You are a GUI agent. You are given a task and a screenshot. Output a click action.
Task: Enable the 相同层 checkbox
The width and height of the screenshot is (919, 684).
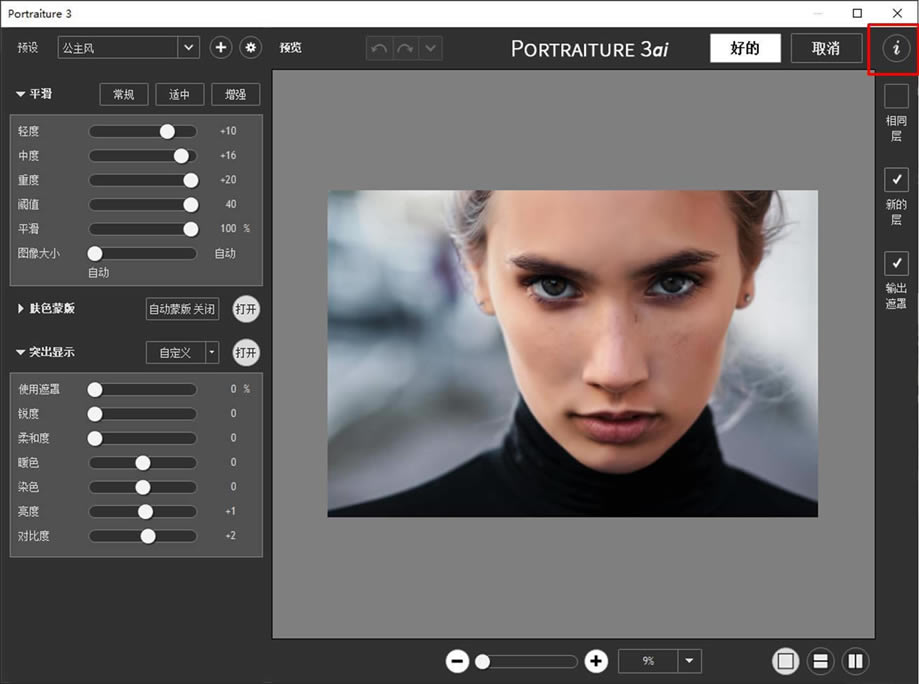click(x=896, y=96)
